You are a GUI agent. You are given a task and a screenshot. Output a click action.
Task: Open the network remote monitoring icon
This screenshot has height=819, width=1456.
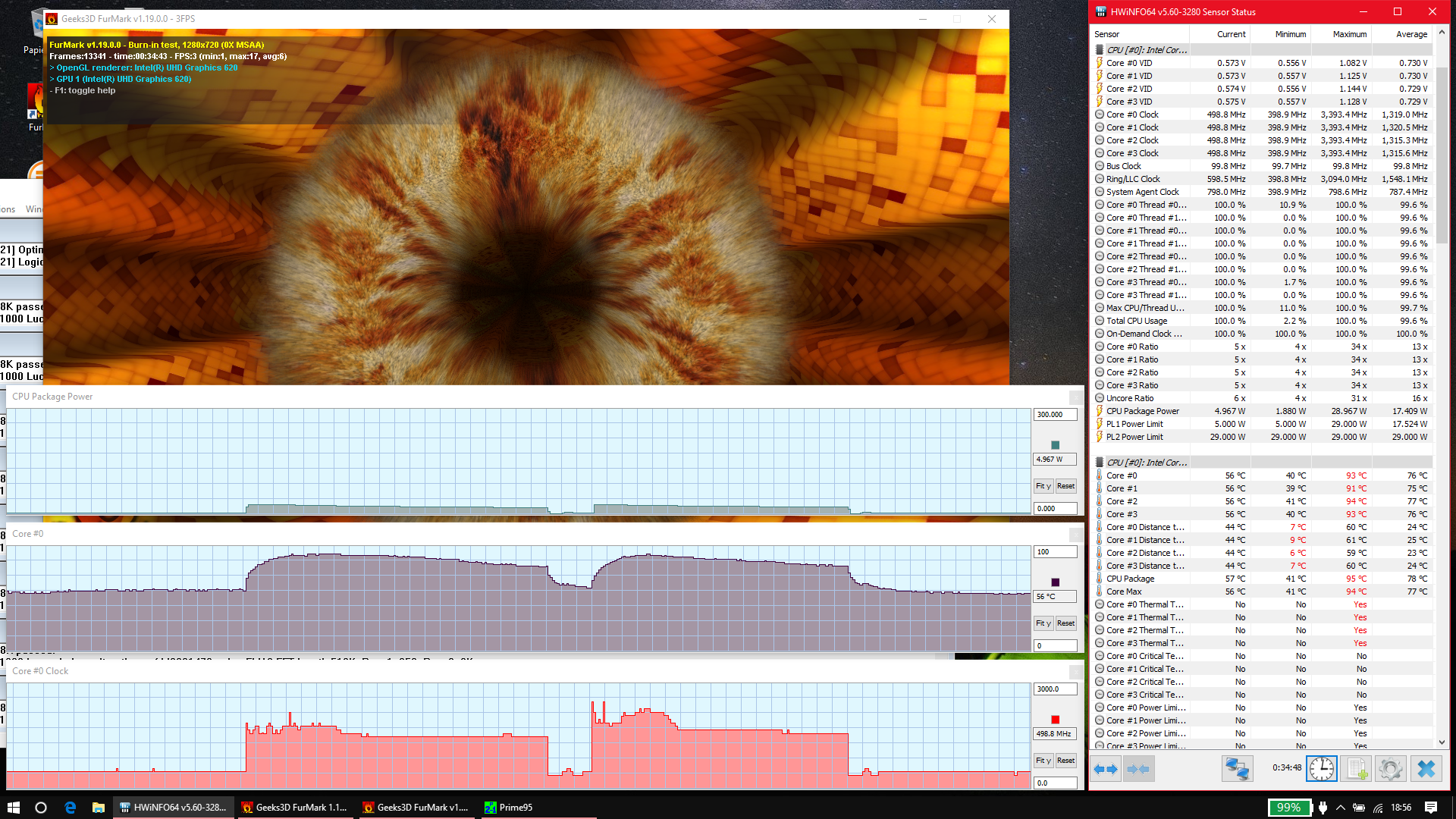[1237, 769]
